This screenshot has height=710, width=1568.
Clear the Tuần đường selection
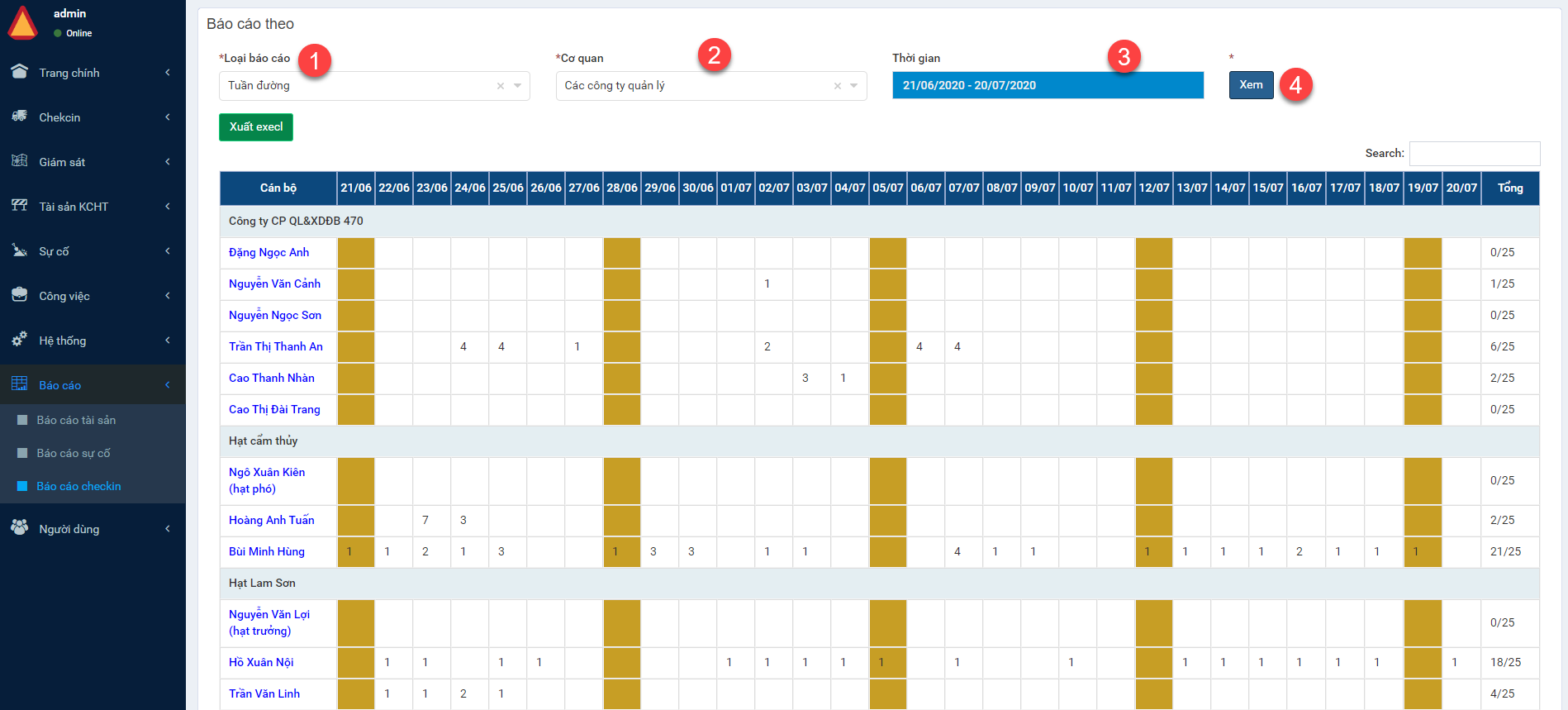tap(500, 86)
